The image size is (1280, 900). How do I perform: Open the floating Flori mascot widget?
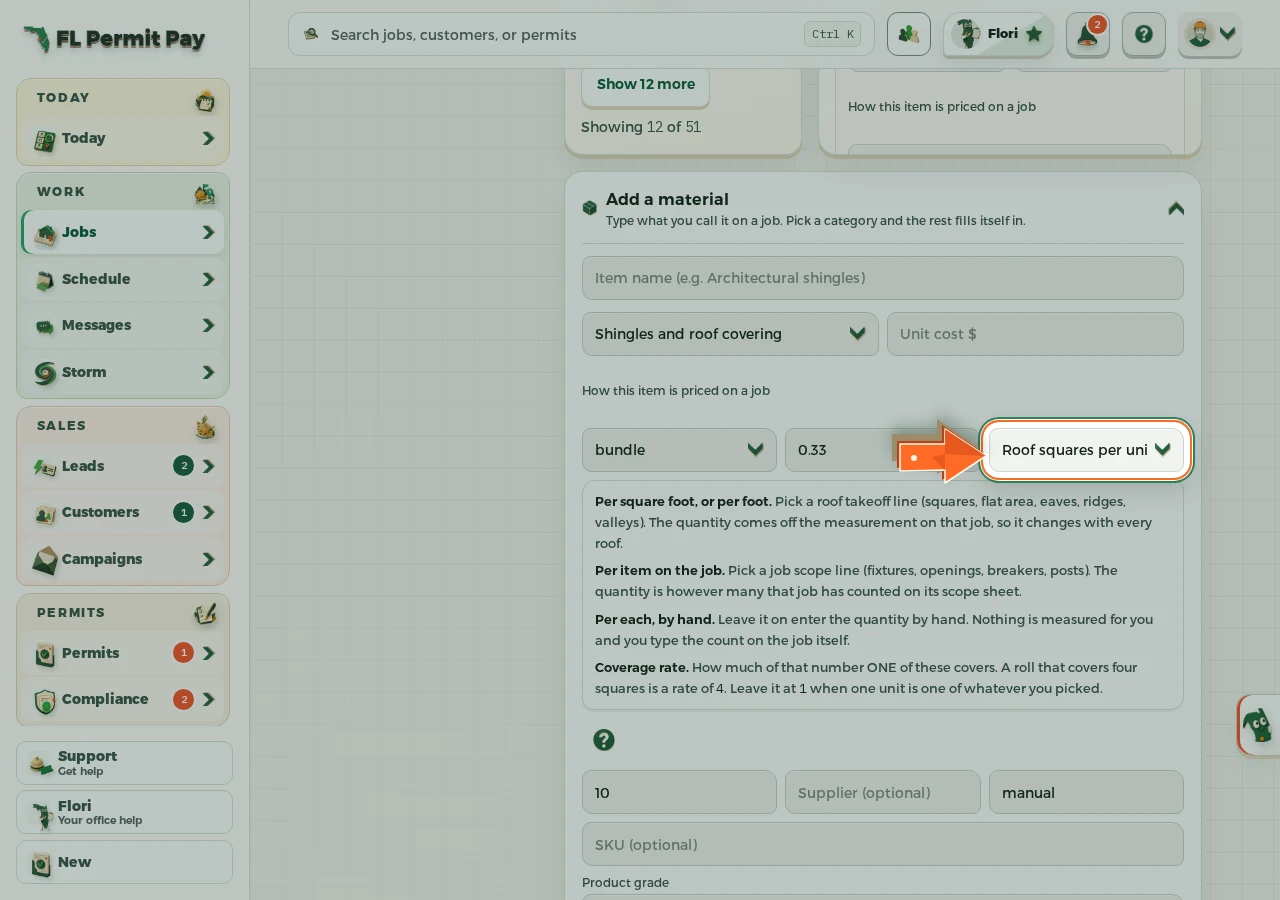point(1258,724)
